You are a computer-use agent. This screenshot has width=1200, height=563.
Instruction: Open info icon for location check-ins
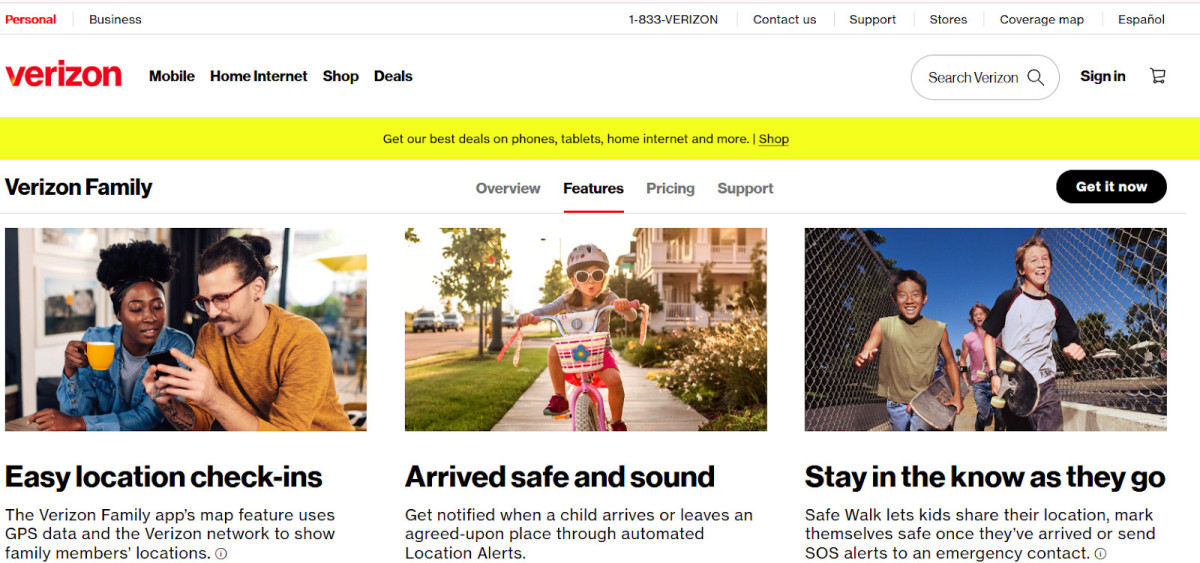pyautogui.click(x=221, y=554)
